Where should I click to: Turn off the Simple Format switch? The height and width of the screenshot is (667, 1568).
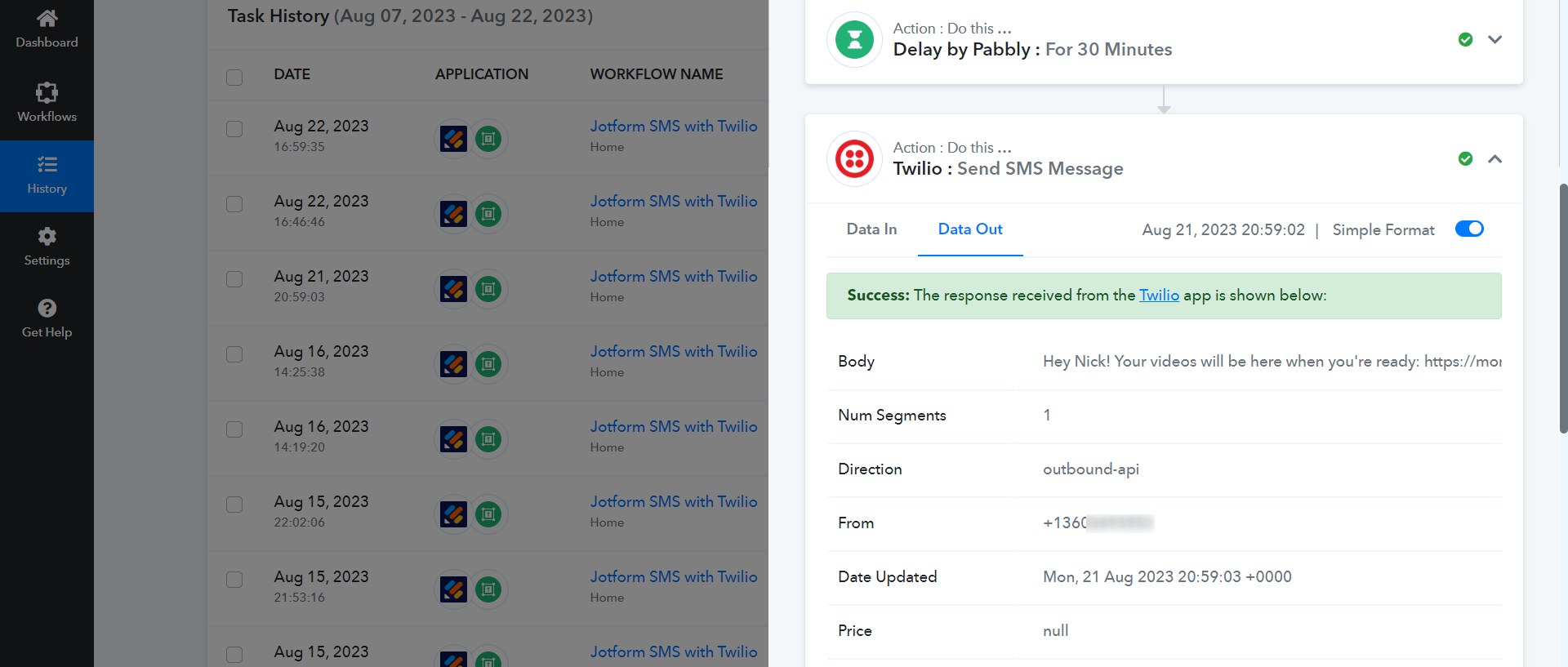[x=1469, y=229]
